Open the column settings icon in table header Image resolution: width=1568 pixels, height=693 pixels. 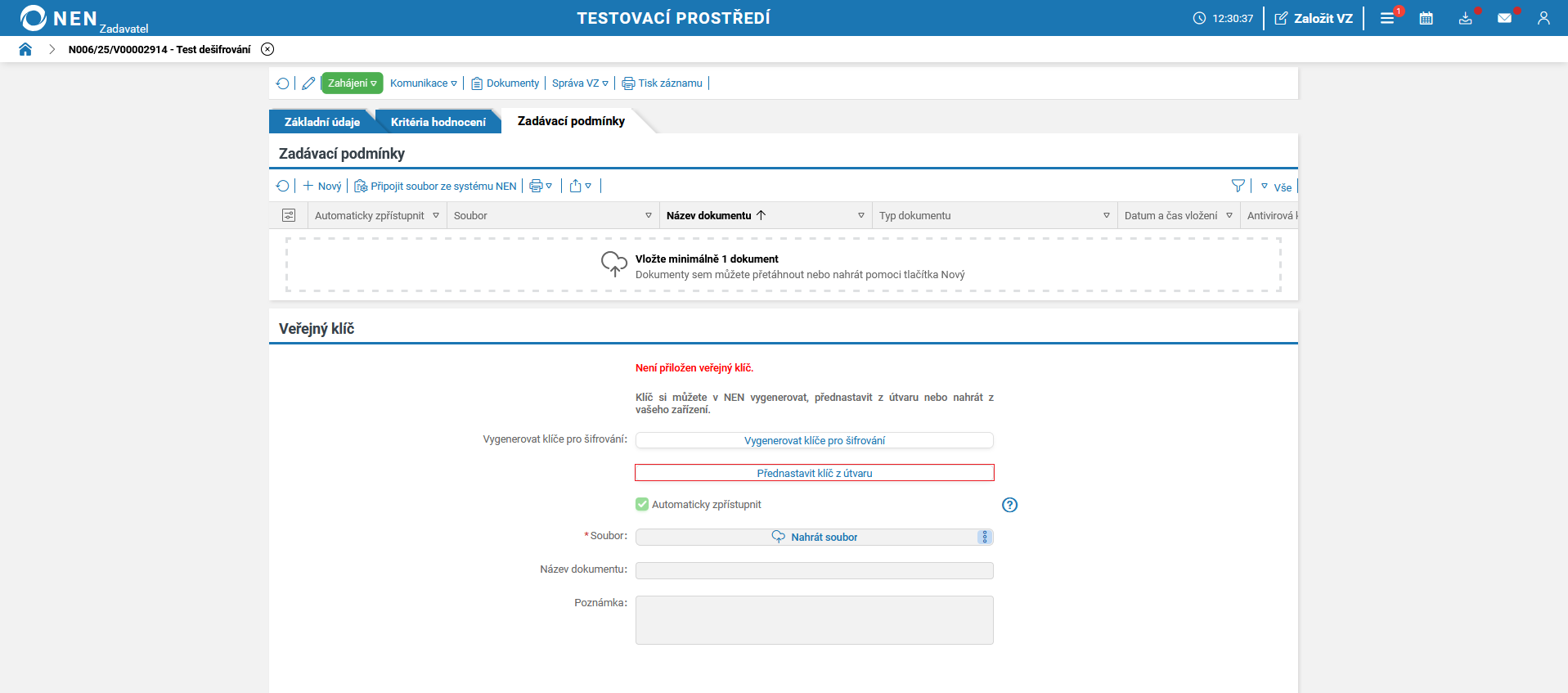tap(289, 215)
